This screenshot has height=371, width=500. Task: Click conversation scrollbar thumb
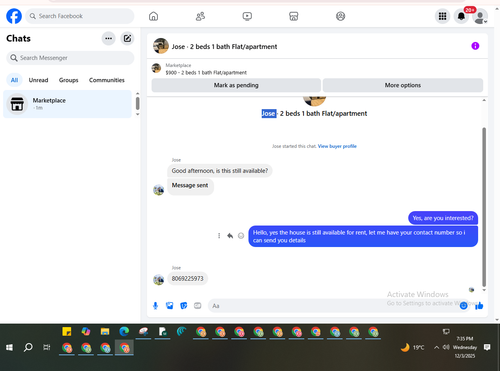click(x=484, y=207)
